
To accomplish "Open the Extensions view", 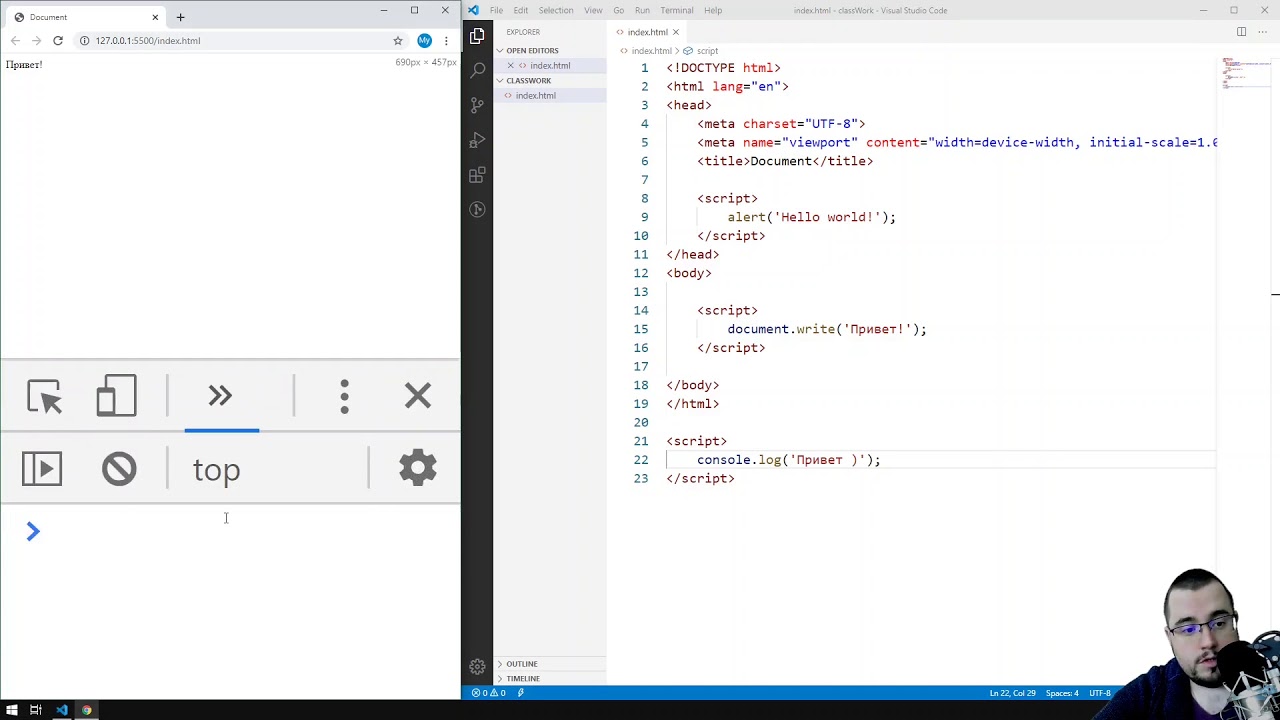I will coord(477,175).
